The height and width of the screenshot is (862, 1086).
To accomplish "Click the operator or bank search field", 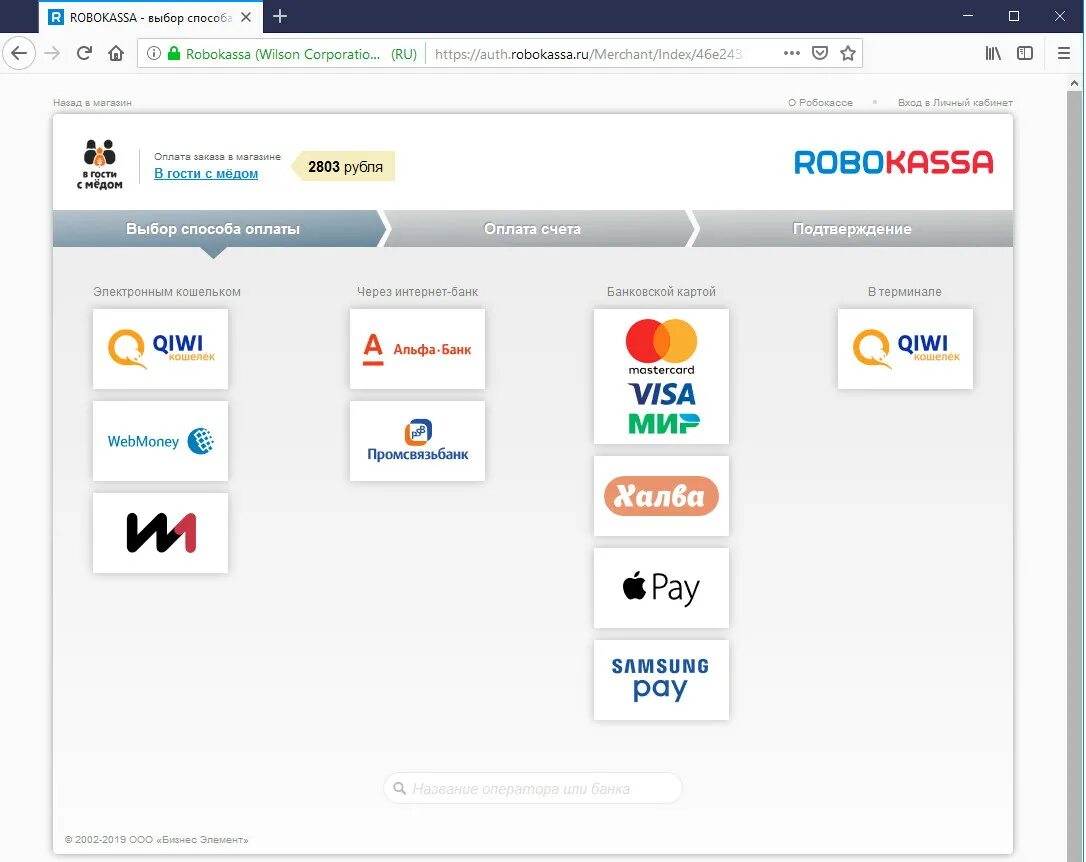I will pyautogui.click(x=533, y=789).
